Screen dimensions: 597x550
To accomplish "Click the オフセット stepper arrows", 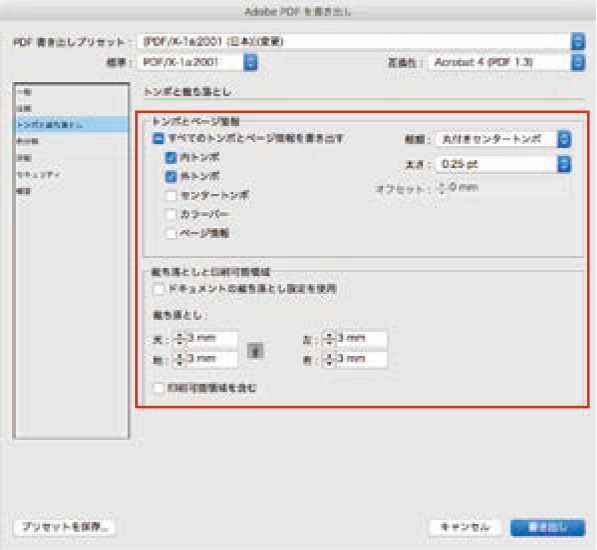I will 442,188.
